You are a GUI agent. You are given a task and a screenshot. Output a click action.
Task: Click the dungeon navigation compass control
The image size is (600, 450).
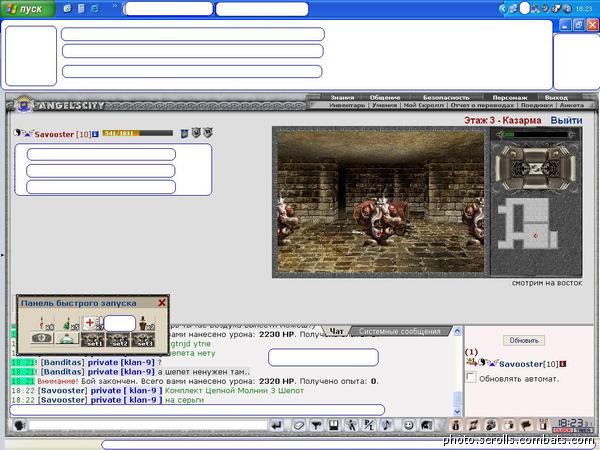point(536,168)
